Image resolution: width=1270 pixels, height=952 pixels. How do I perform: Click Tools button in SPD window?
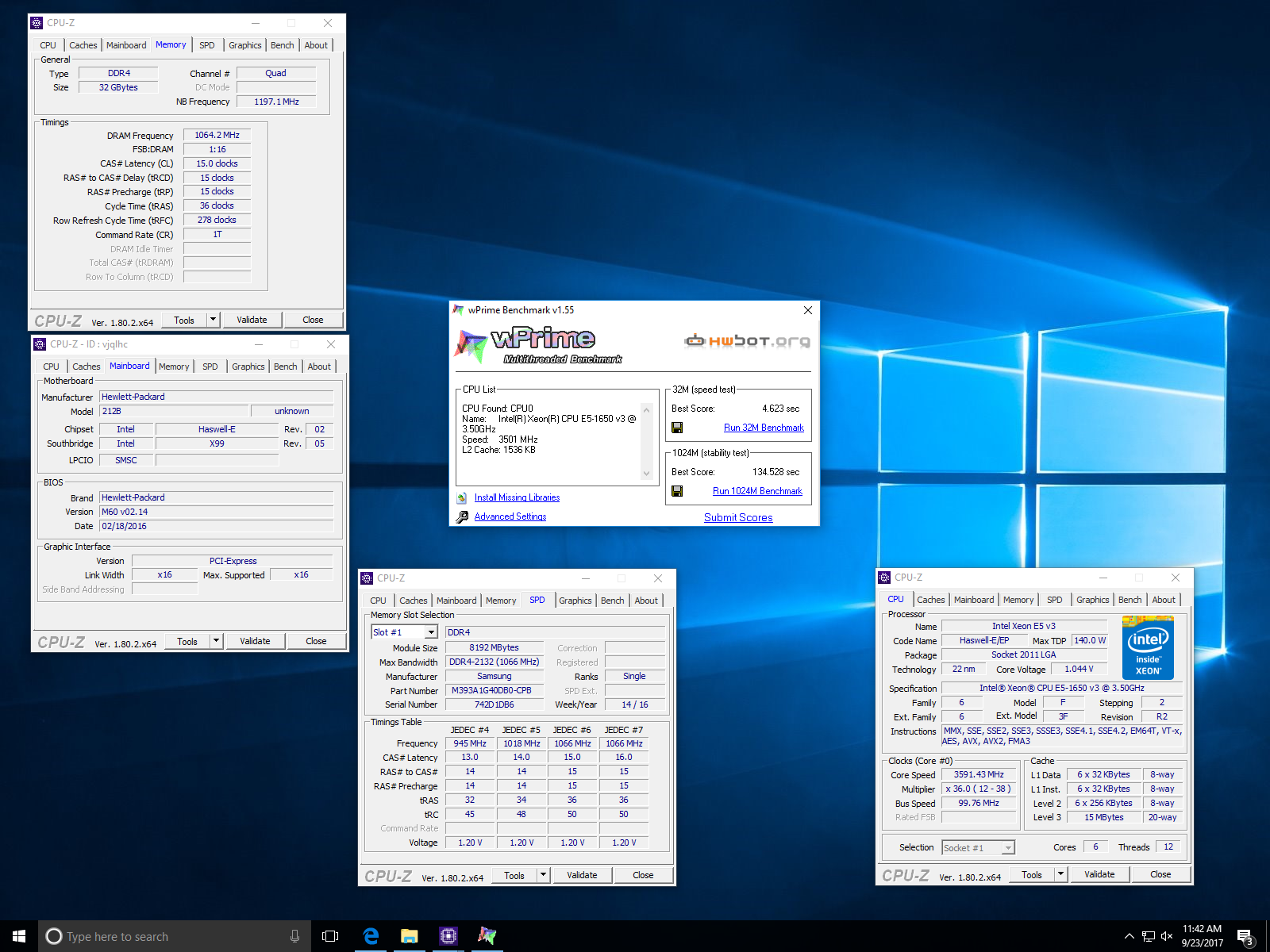514,875
